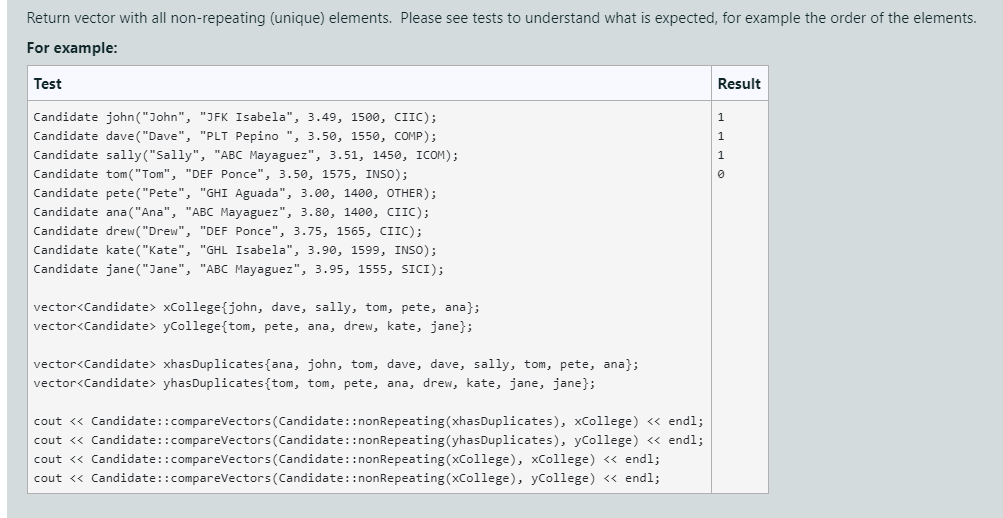Image resolution: width=1003 pixels, height=518 pixels.
Task: Click the xhasDuplicates vector definition line
Action: [336, 364]
